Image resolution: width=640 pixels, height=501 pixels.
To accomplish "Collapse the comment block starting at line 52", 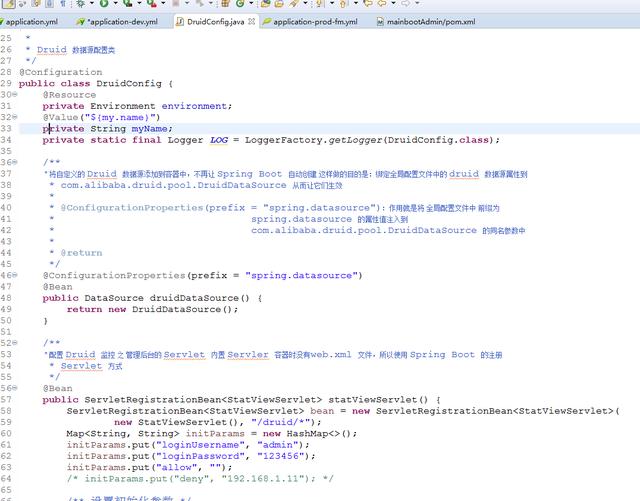I will [x=15, y=343].
